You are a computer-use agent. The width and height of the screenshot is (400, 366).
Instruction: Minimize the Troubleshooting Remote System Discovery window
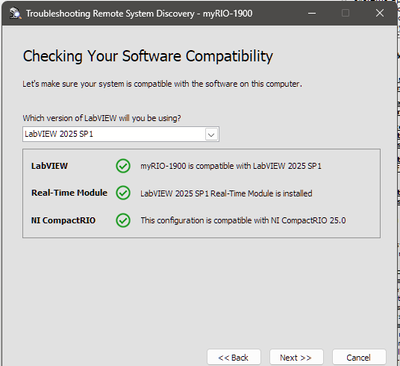coord(312,13)
